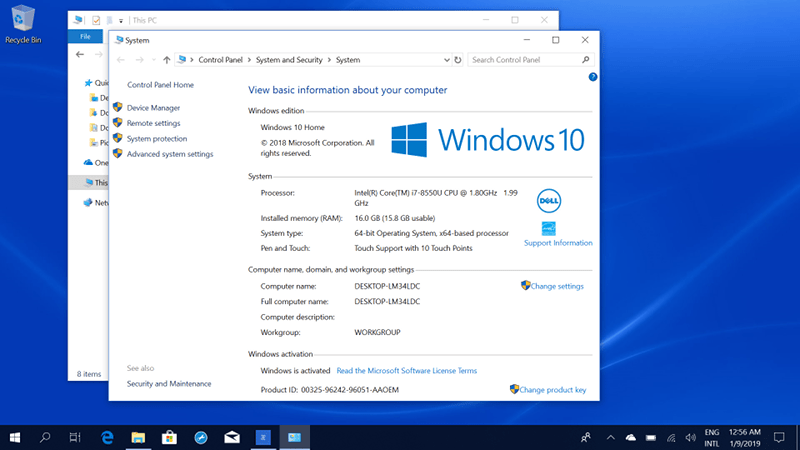Click the DESKTOP-LM34LDC full computer name value
The width and height of the screenshot is (800, 450).
[x=387, y=302]
